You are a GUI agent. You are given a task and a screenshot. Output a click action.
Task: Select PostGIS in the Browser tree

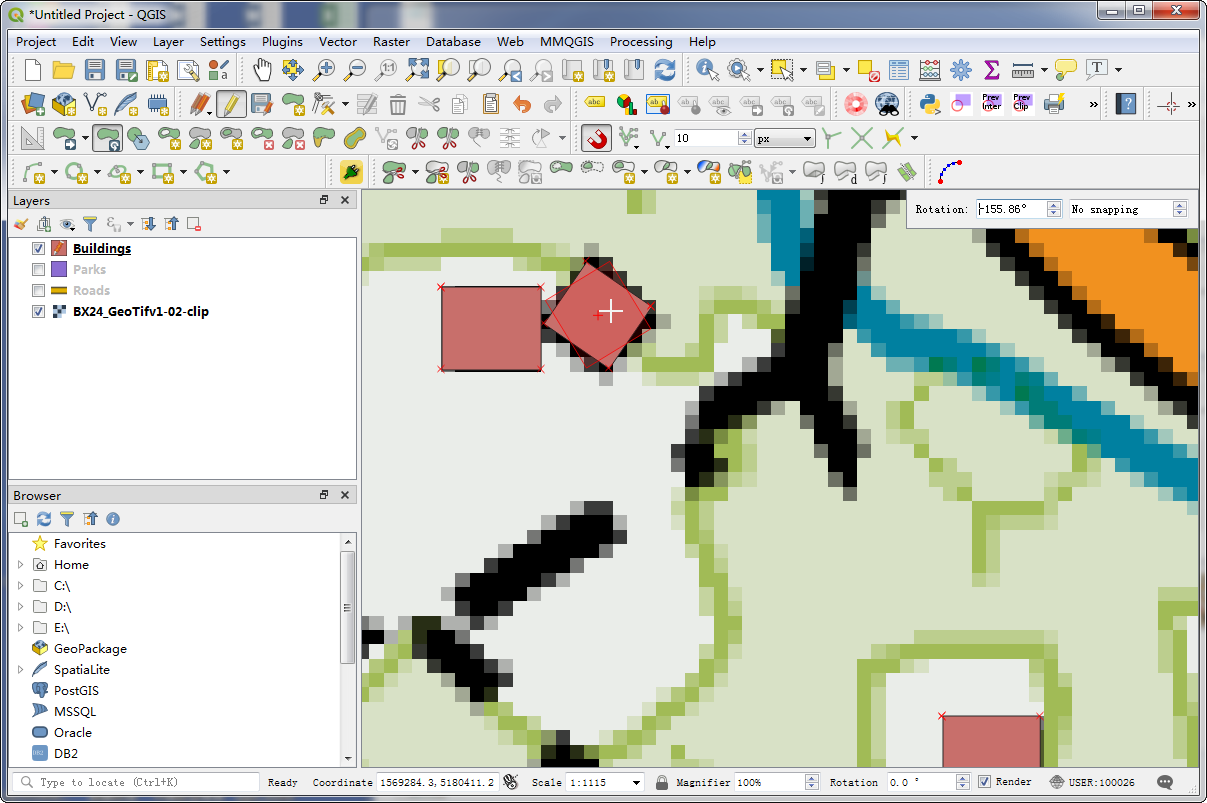75,691
